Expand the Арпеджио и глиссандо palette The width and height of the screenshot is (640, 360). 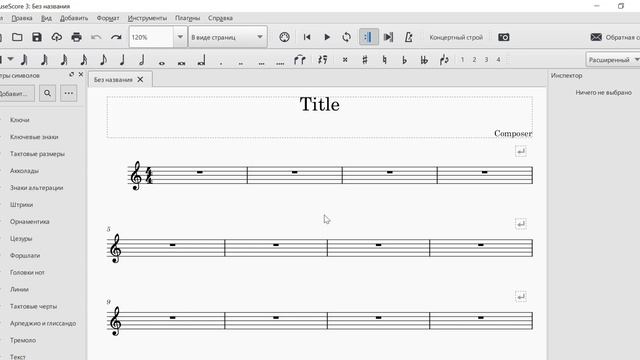[x=43, y=323]
